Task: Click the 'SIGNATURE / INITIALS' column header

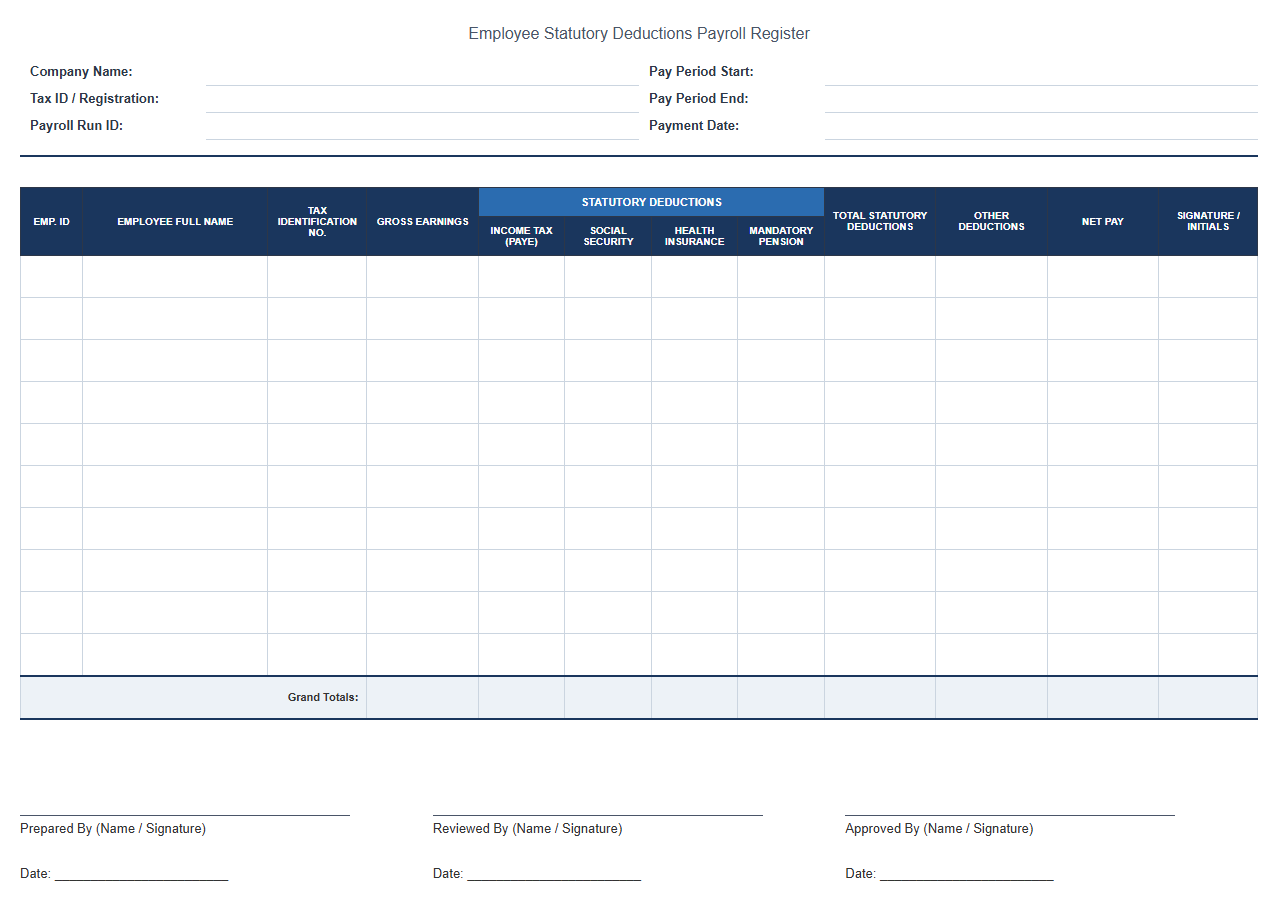Action: tap(1208, 222)
